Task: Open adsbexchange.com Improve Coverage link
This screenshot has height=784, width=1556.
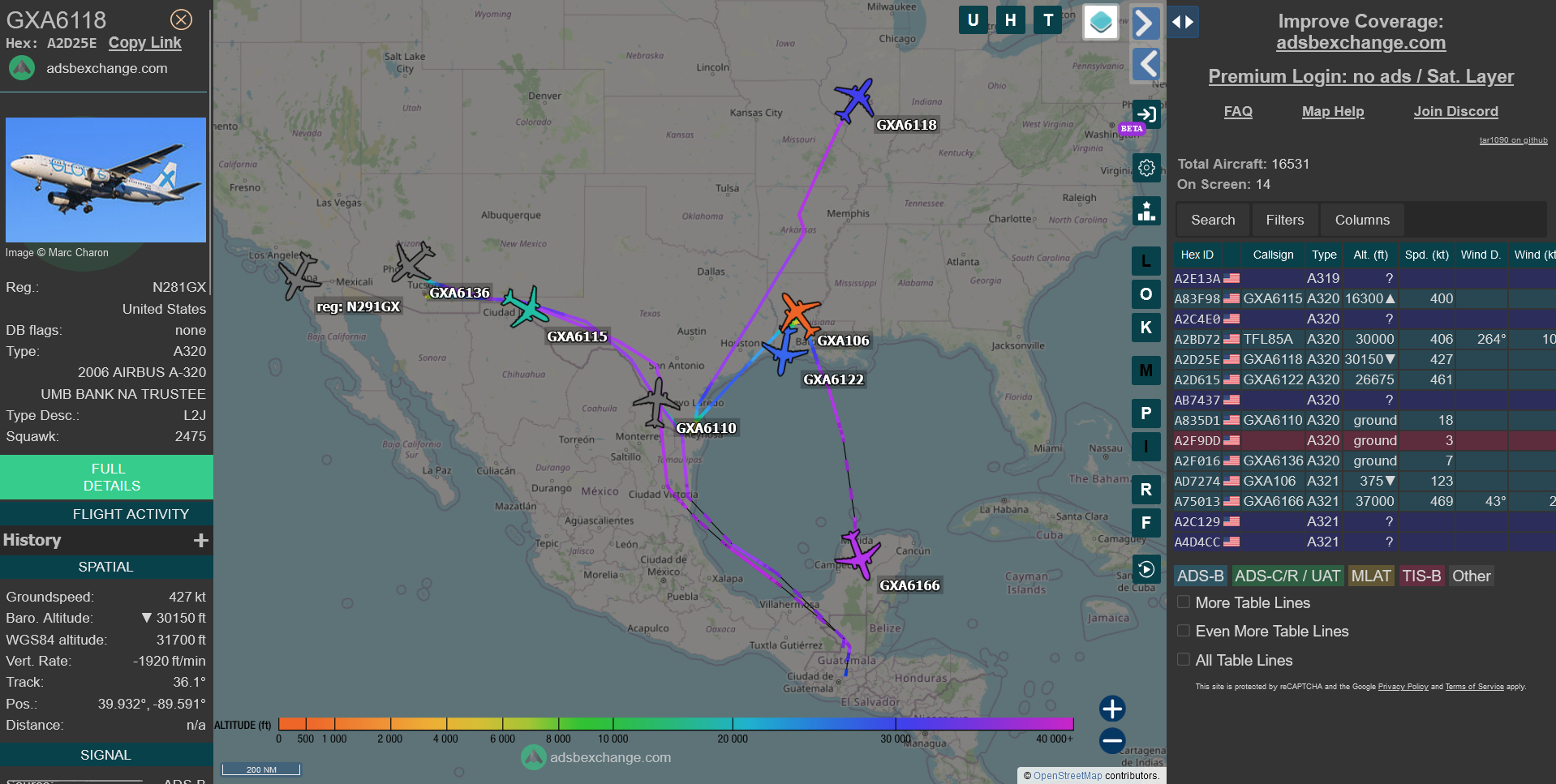Action: [x=1360, y=43]
